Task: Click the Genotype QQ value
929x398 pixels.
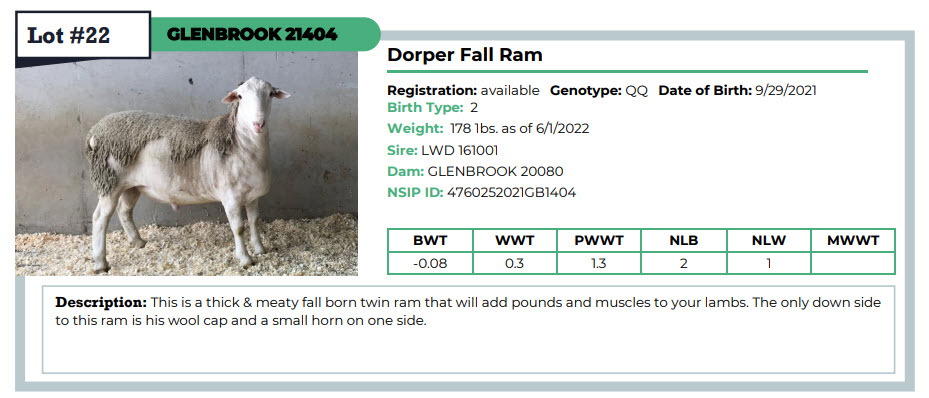Action: 637,91
